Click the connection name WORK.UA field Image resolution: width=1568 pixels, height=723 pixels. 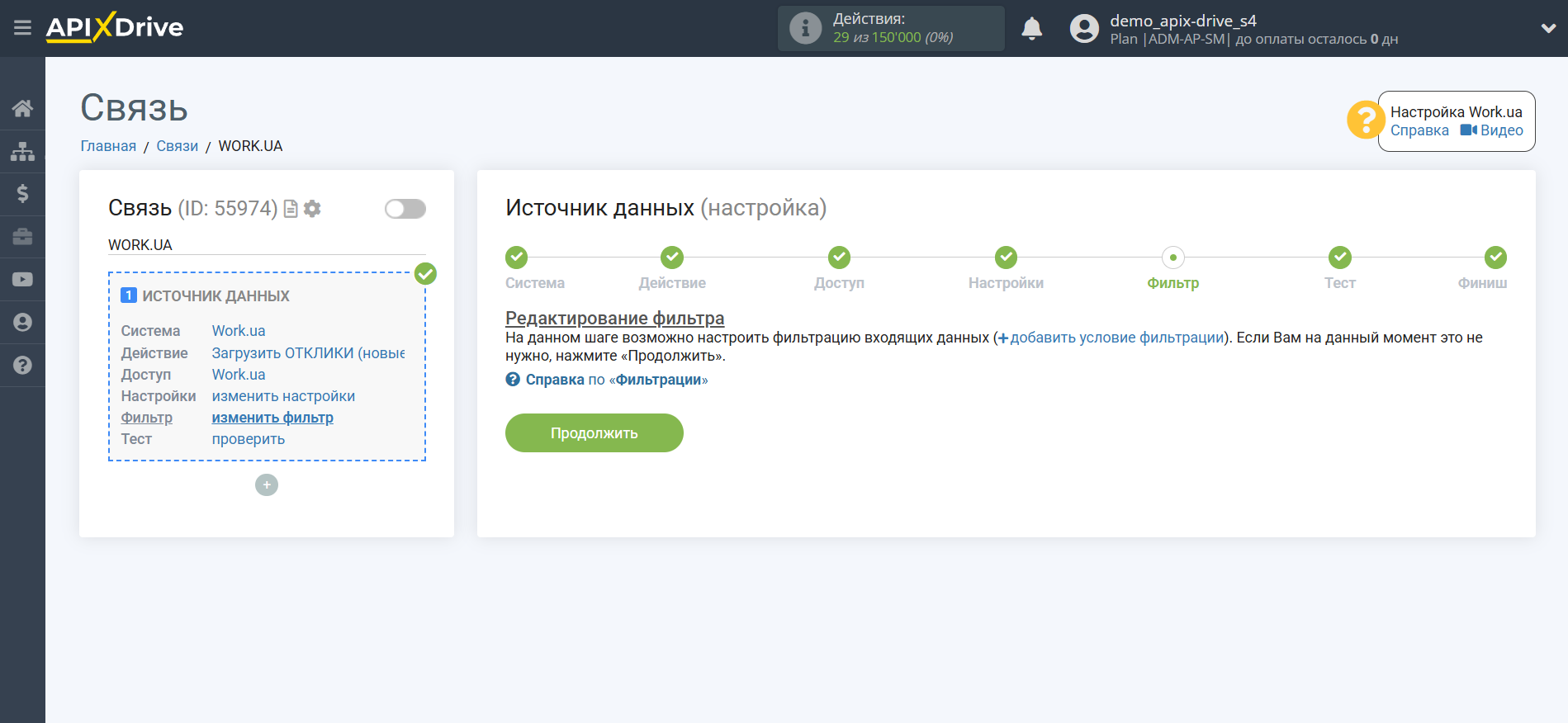pos(266,245)
